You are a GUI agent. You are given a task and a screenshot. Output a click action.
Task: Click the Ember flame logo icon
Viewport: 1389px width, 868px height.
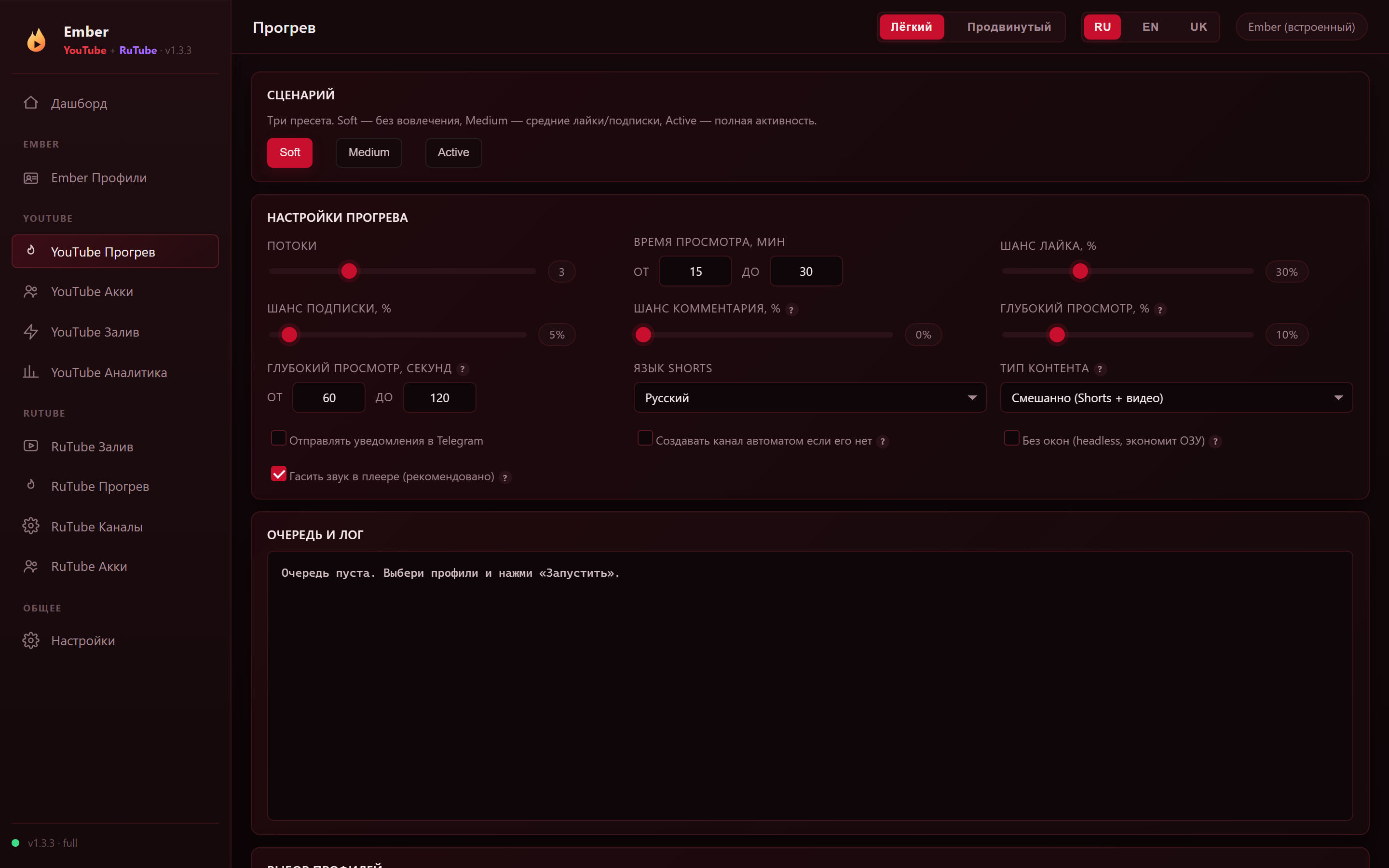tap(36, 40)
